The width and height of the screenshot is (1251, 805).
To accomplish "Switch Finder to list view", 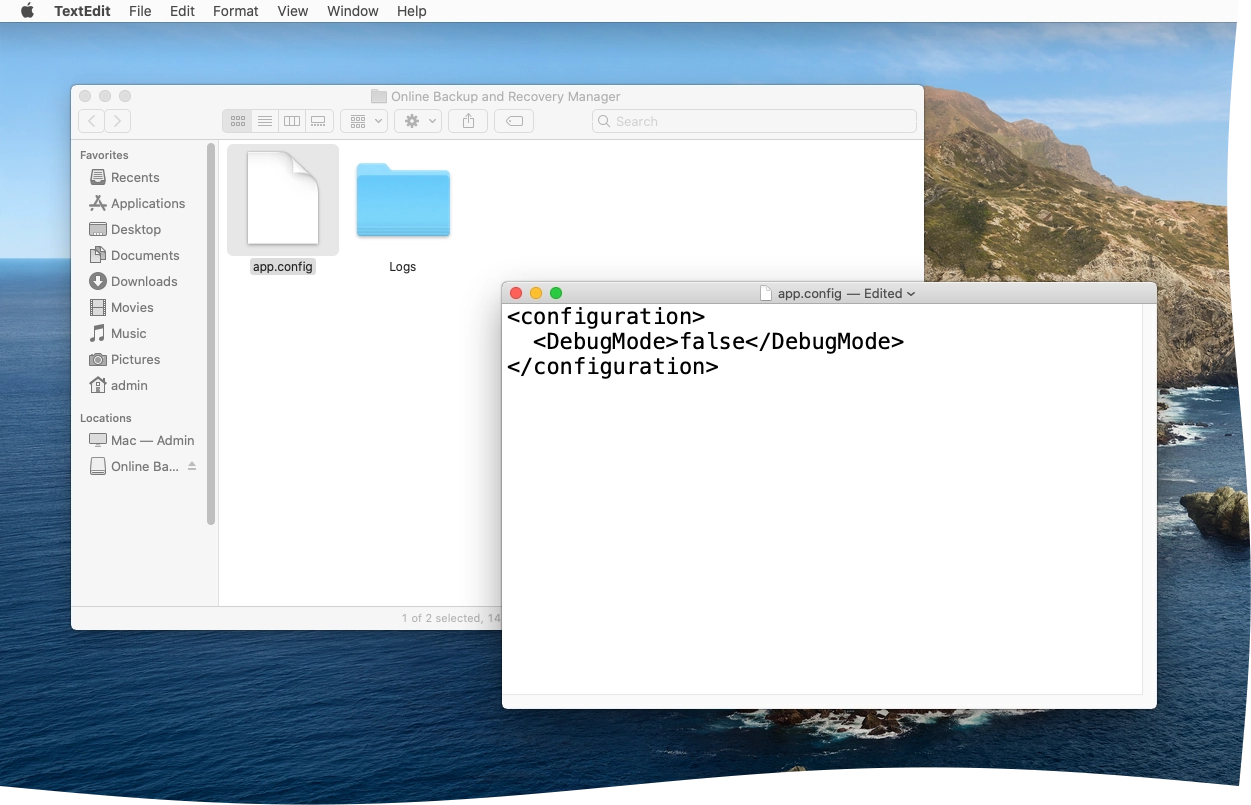I will coord(265,121).
